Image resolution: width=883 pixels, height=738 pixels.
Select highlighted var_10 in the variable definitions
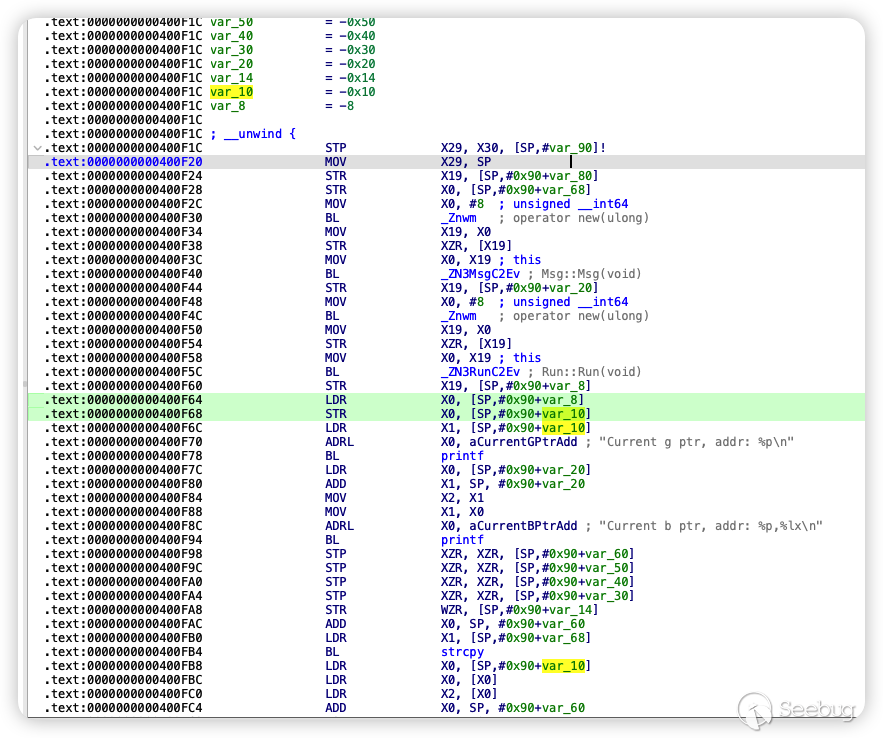pos(231,92)
